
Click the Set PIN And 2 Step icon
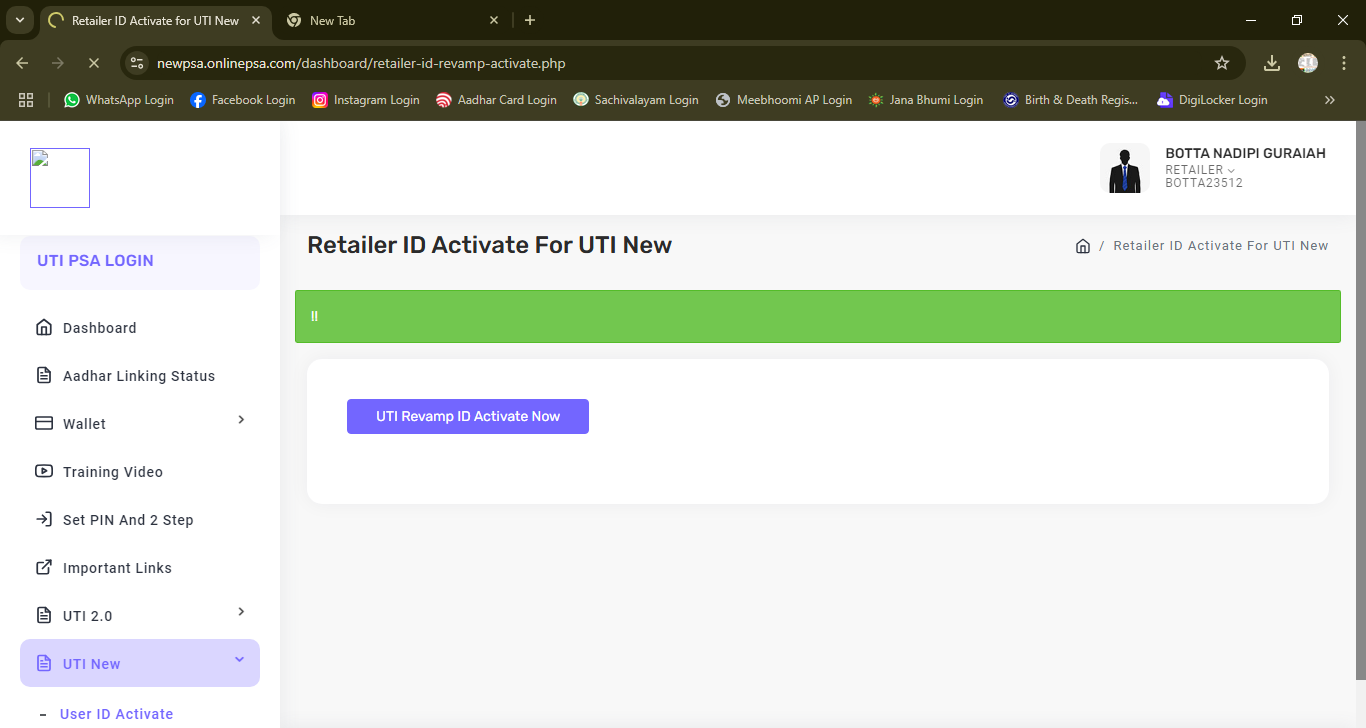tap(44, 519)
